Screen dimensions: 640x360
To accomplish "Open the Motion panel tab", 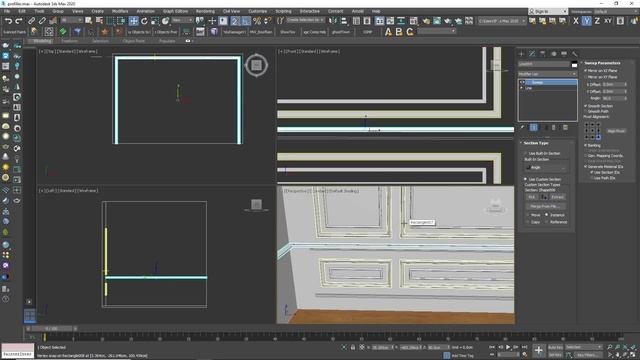I will (x=553, y=53).
